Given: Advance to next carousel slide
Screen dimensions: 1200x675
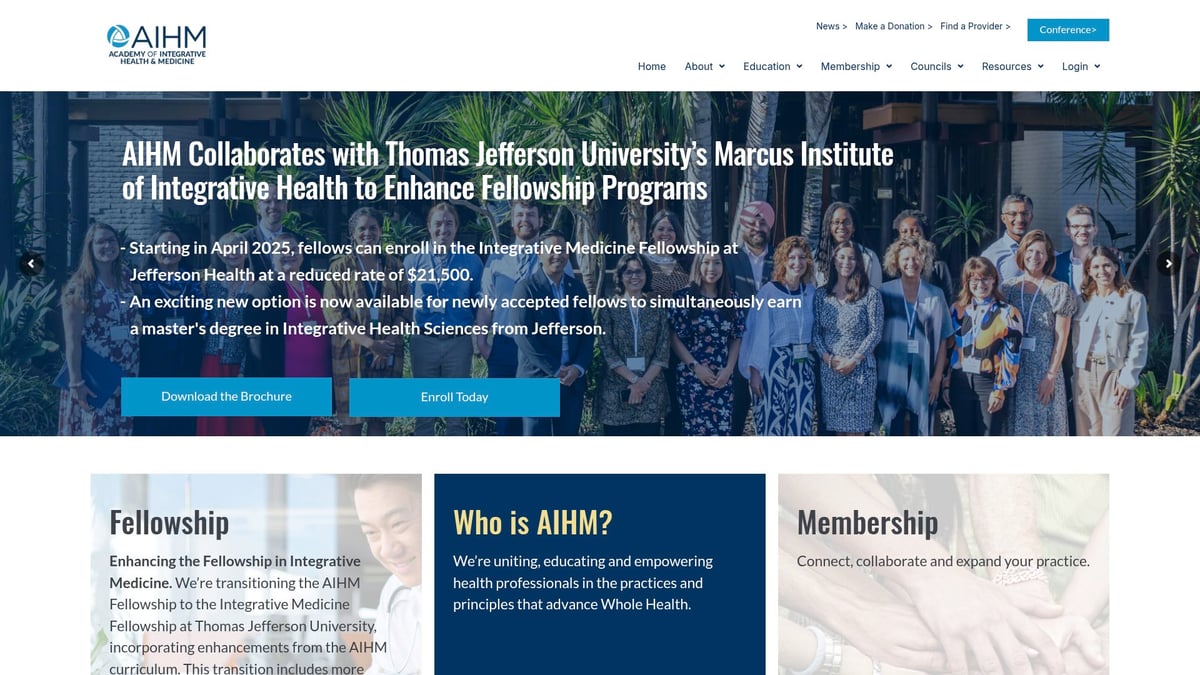Looking at the screenshot, I should [1168, 264].
